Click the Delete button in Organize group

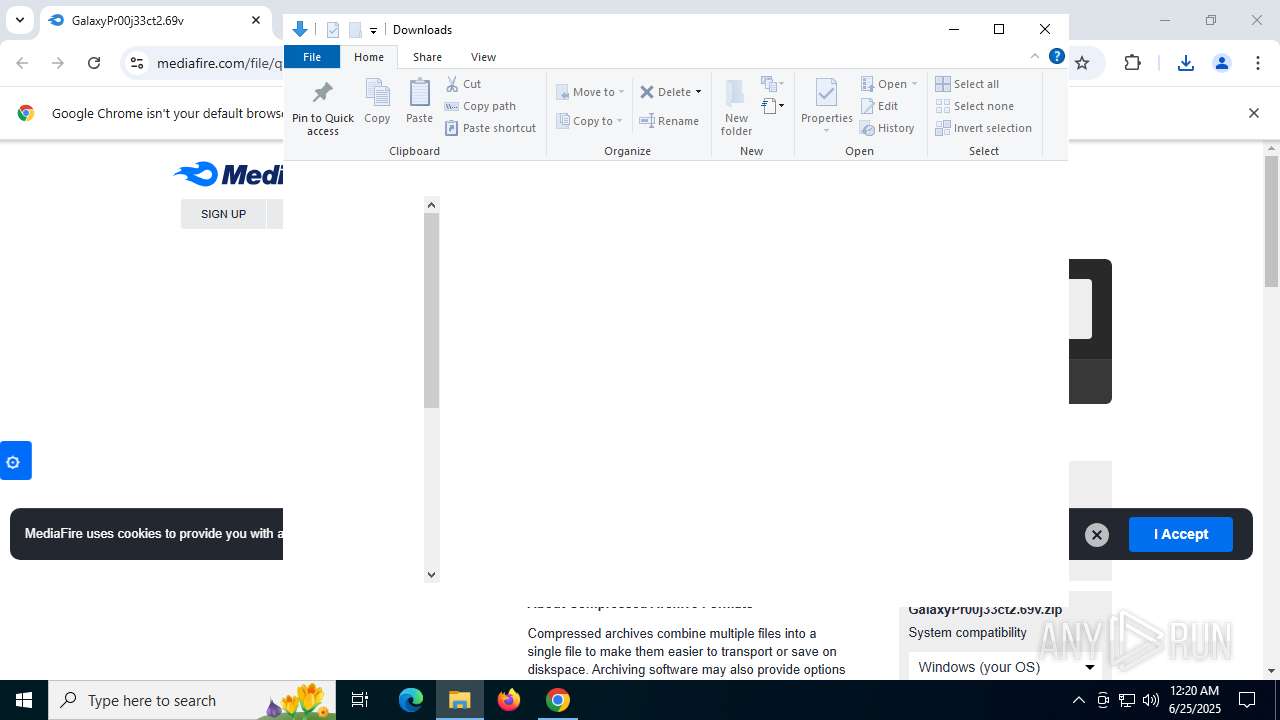[x=666, y=92]
